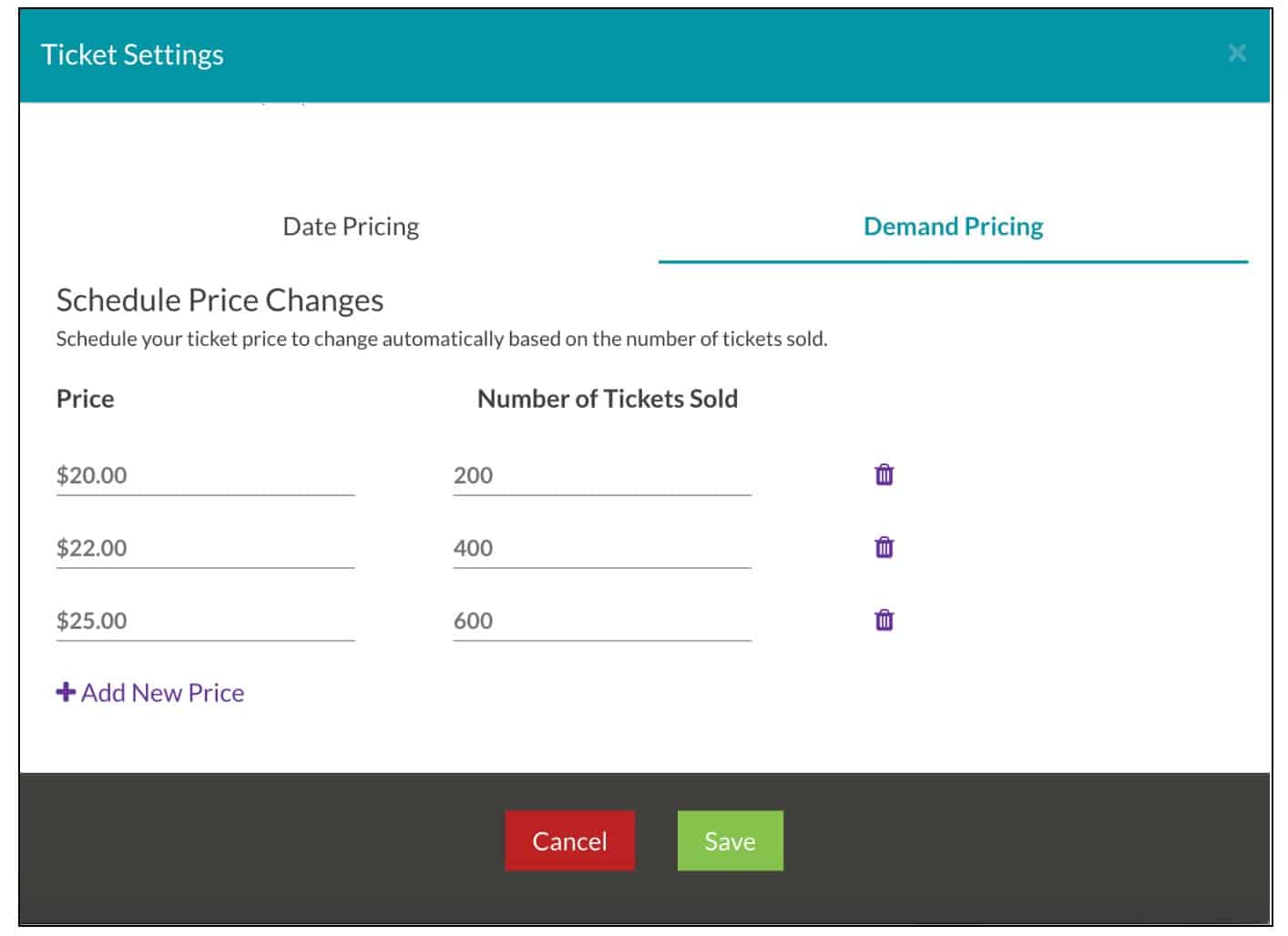Click the 400 tickets sold field

tap(601, 547)
